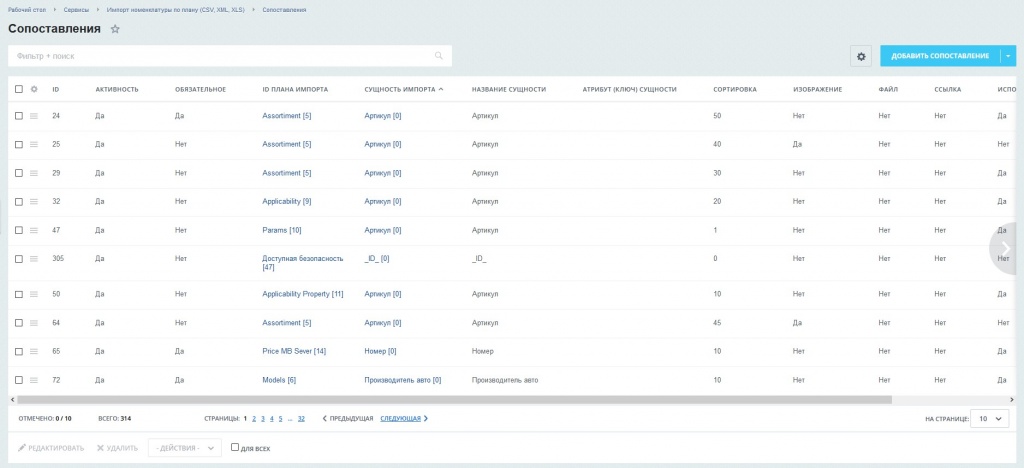1024x468 pixels.
Task: Open import by plan breadcrumb item
Action: coord(176,10)
